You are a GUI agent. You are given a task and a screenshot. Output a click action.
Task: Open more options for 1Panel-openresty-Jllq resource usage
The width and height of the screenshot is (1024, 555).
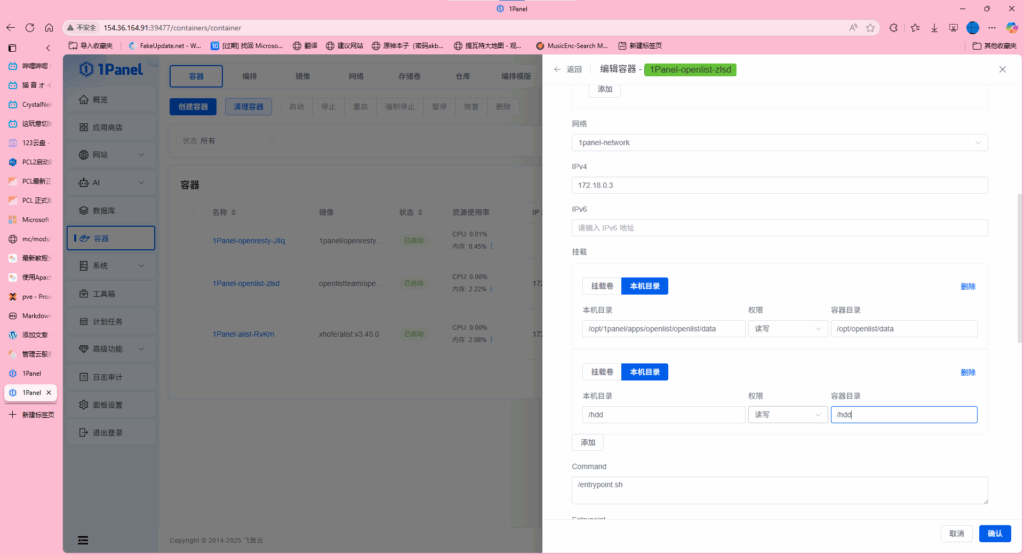[x=492, y=246]
